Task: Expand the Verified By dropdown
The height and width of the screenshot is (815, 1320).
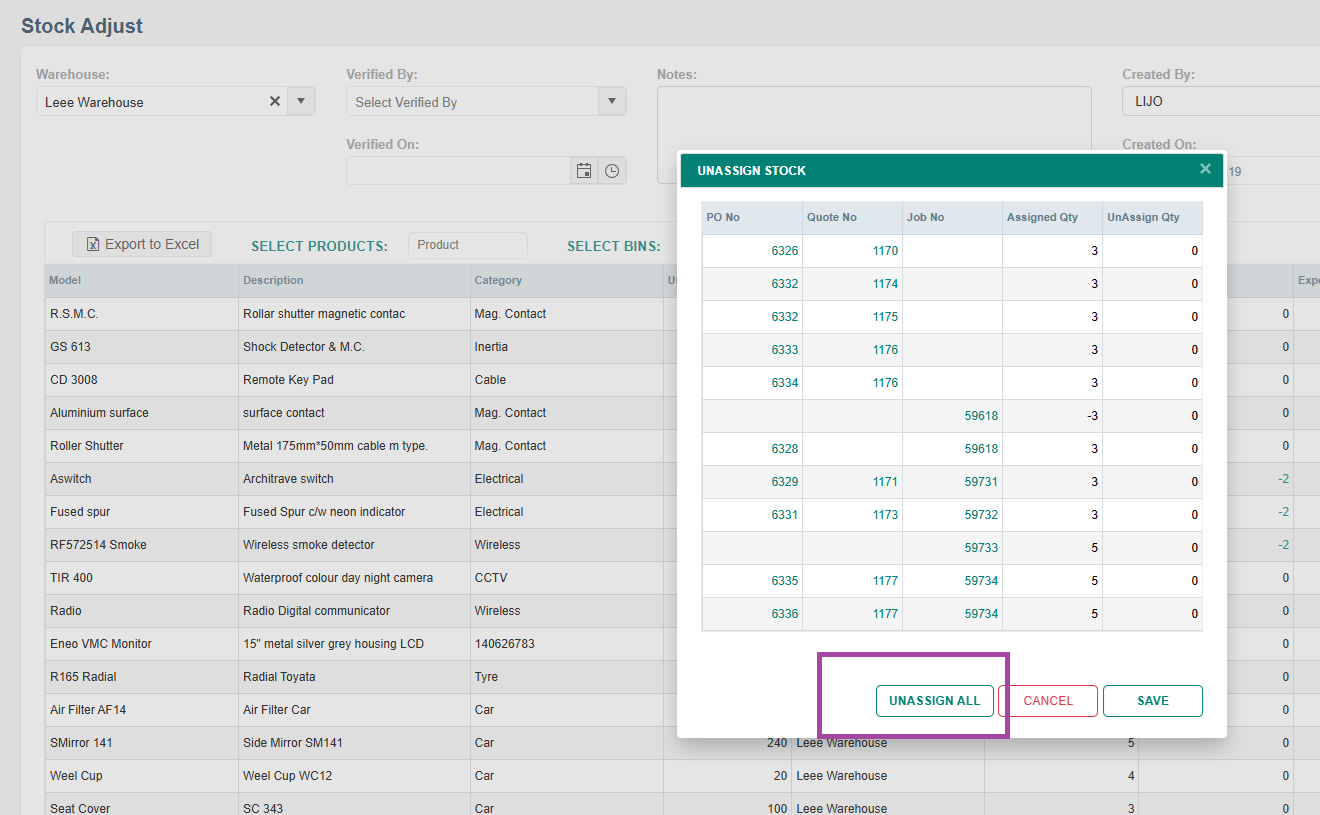Action: coord(611,101)
